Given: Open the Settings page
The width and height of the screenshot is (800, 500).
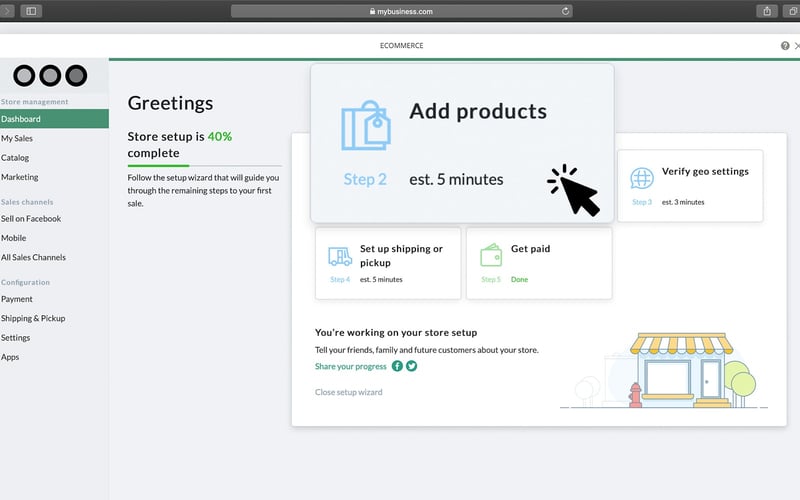Looking at the screenshot, I should point(15,338).
